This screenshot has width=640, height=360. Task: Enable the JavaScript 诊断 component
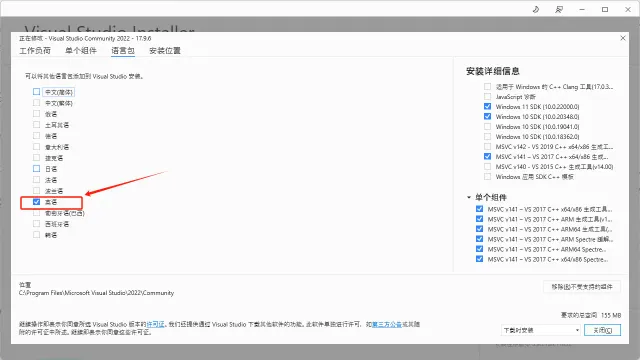487,97
